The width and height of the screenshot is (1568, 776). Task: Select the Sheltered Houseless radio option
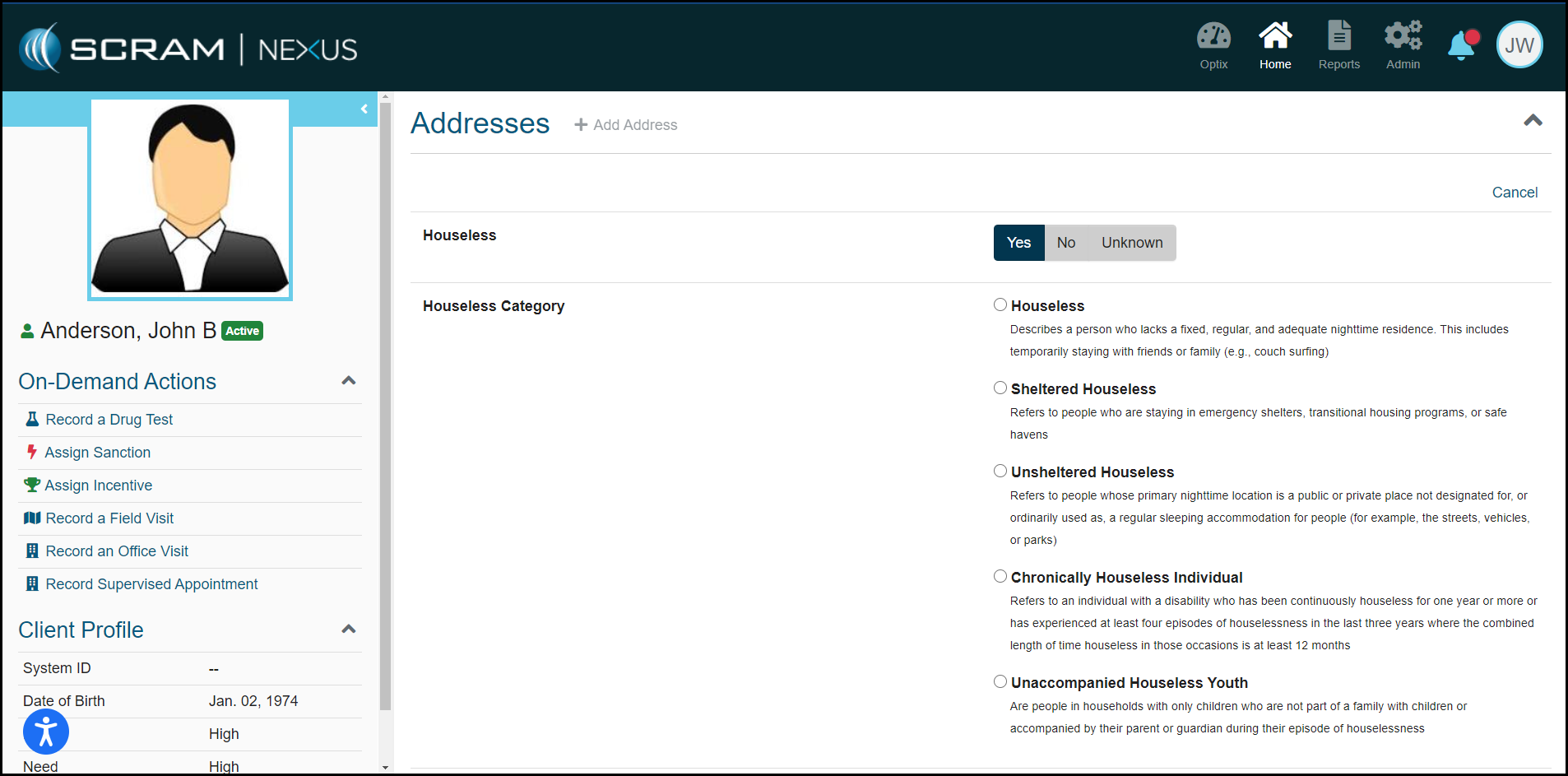point(1000,388)
